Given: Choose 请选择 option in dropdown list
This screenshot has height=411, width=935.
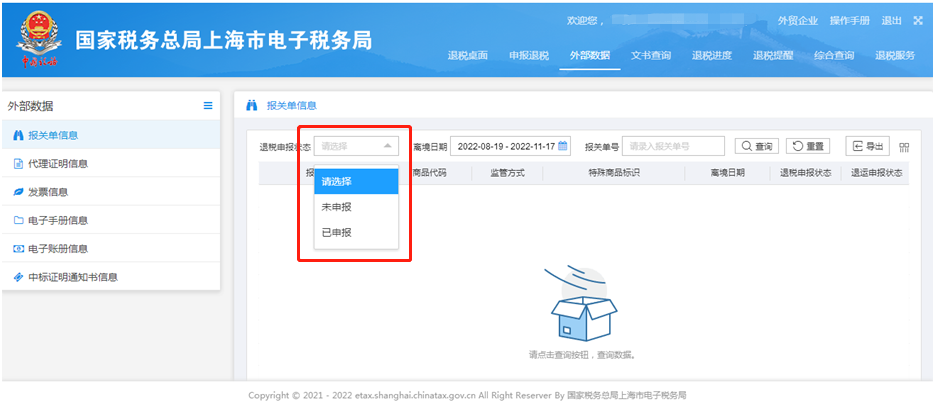Looking at the screenshot, I should (356, 181).
